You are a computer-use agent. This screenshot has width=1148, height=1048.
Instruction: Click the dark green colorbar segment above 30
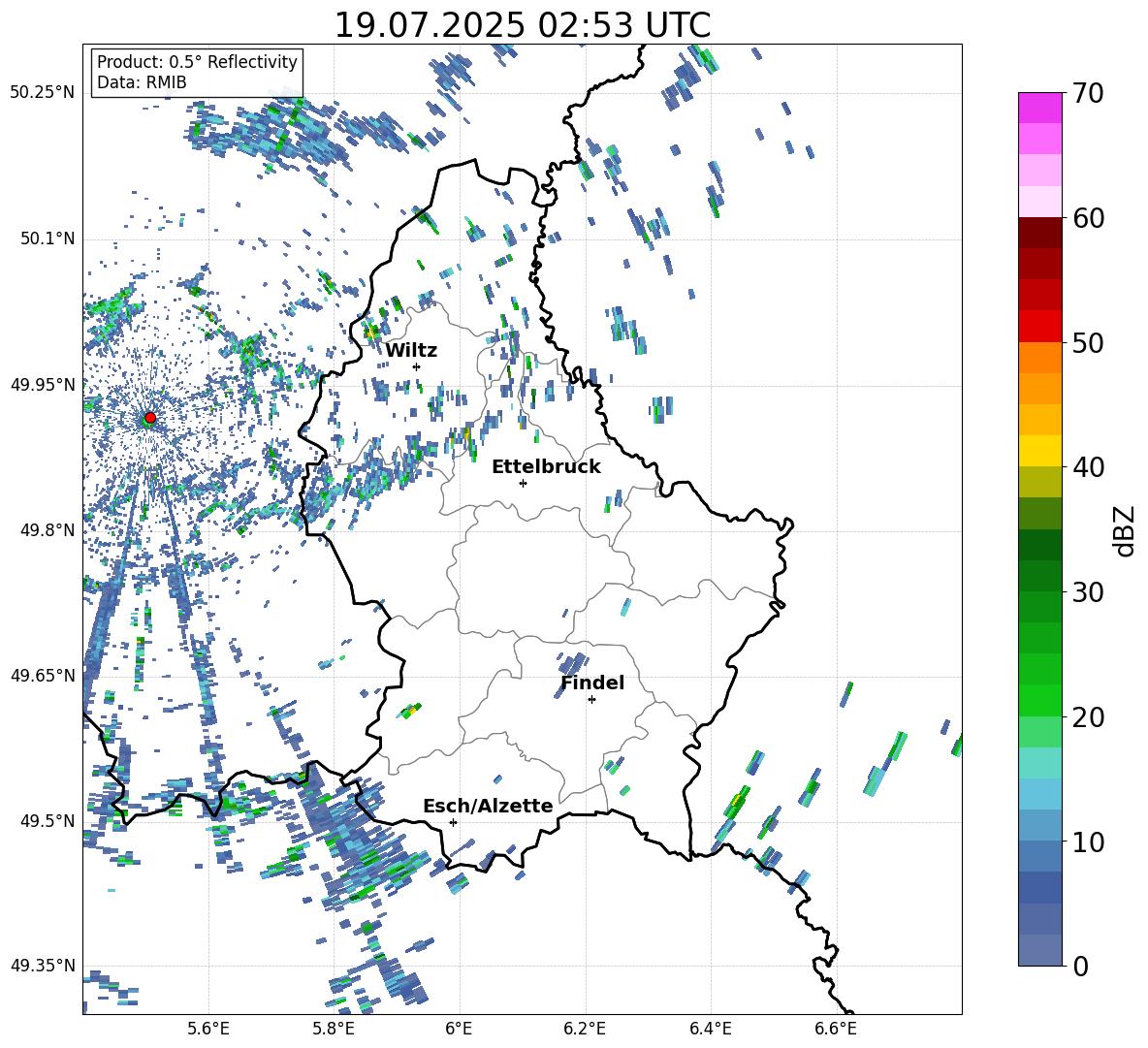point(1040,576)
